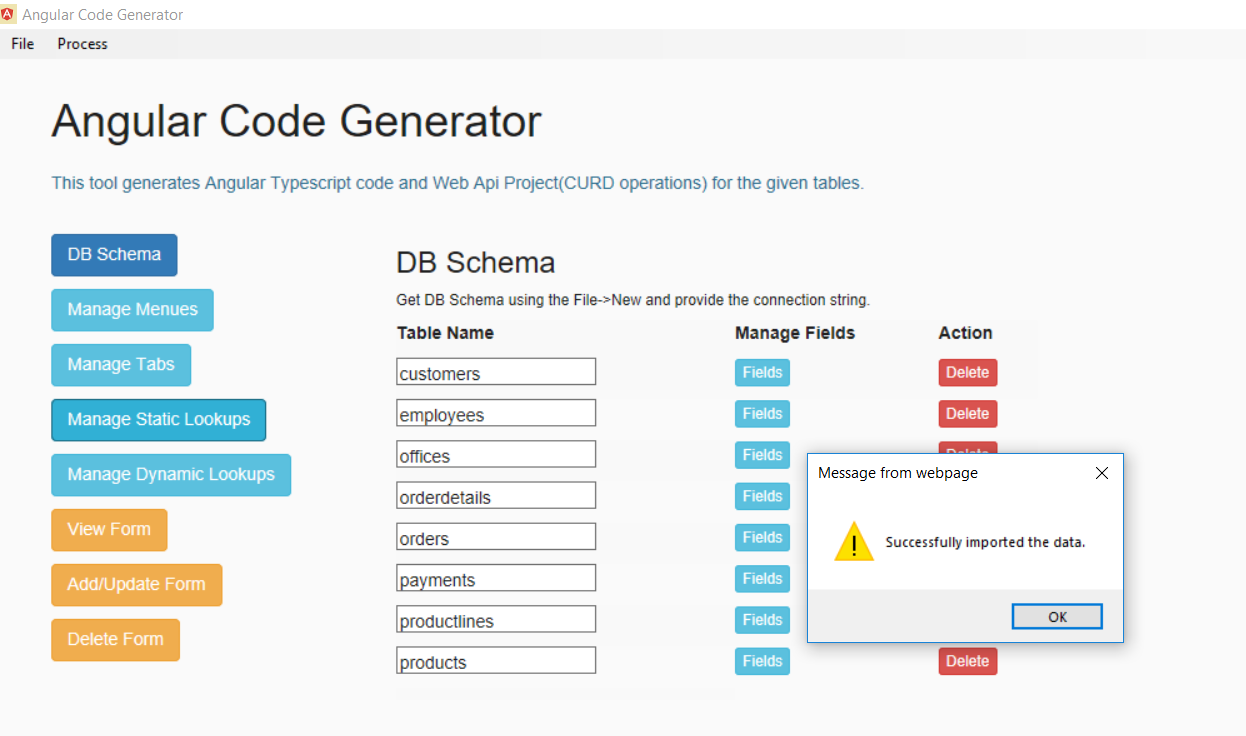Delete the customers table row
The height and width of the screenshot is (736, 1246).
pos(967,372)
